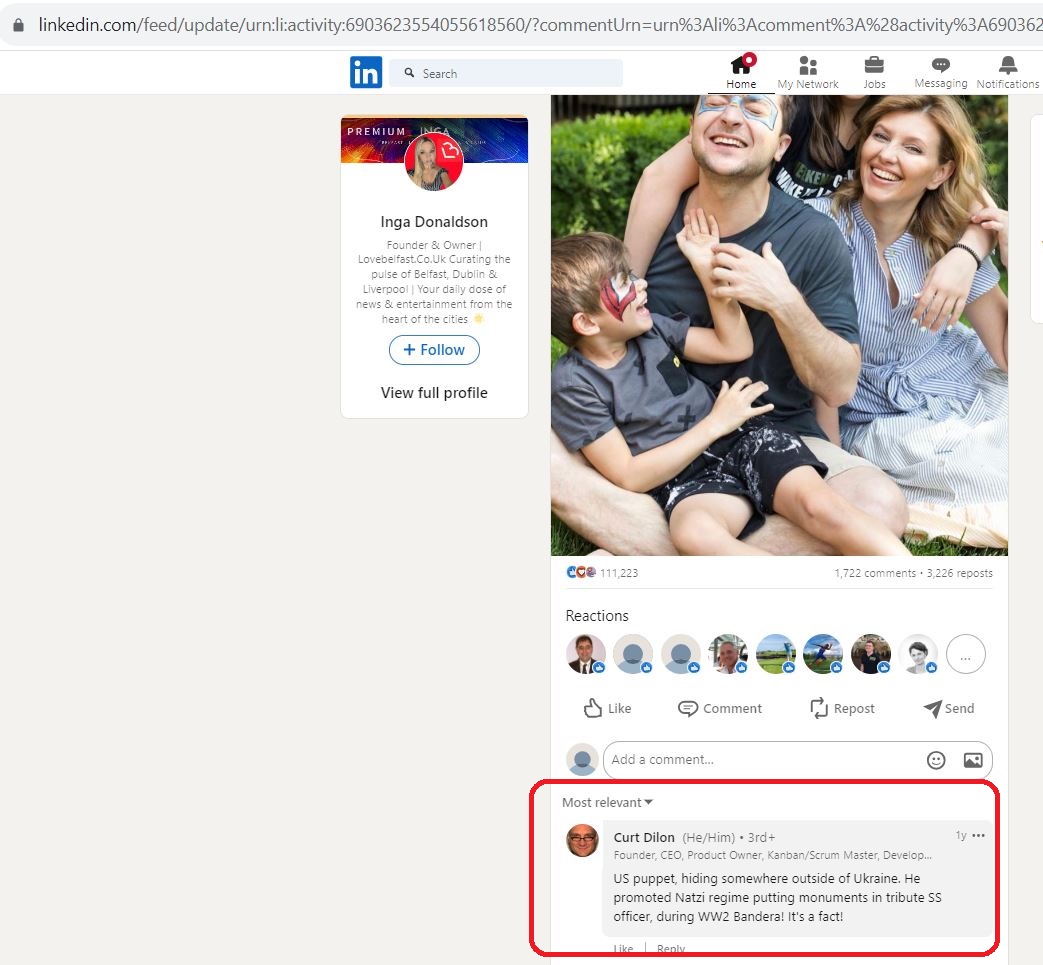
Task: Open the Most relevant sort dropdown
Action: pyautogui.click(x=607, y=802)
